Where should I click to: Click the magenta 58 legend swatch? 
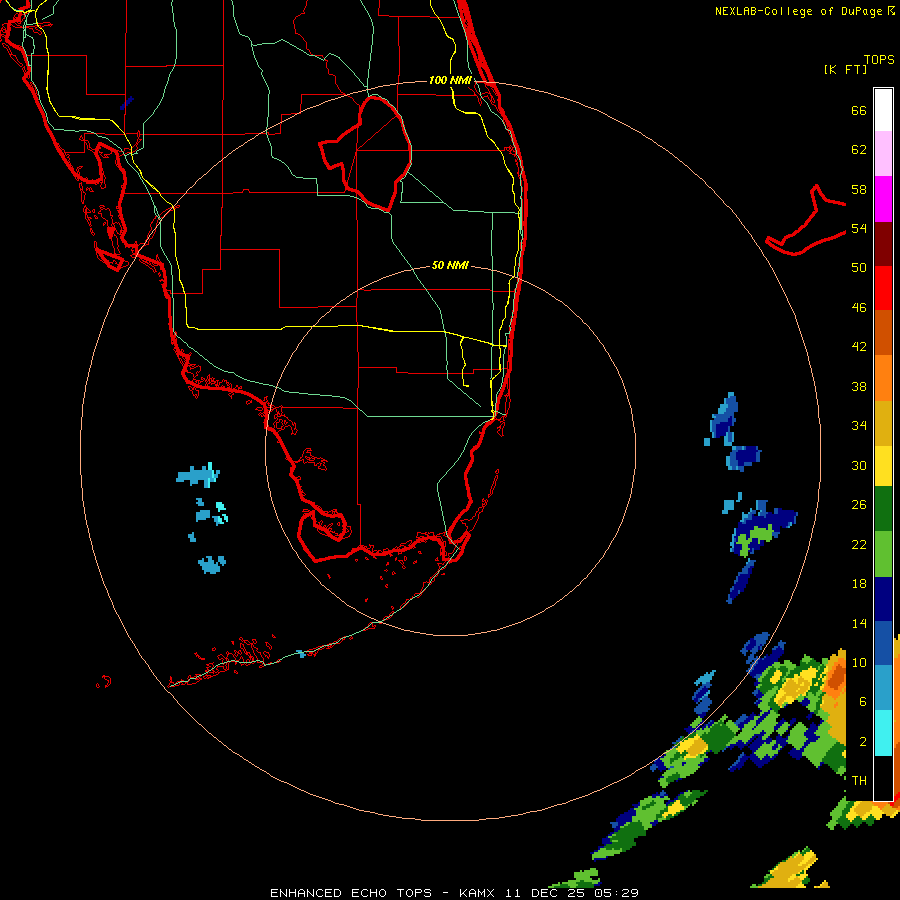click(x=883, y=199)
